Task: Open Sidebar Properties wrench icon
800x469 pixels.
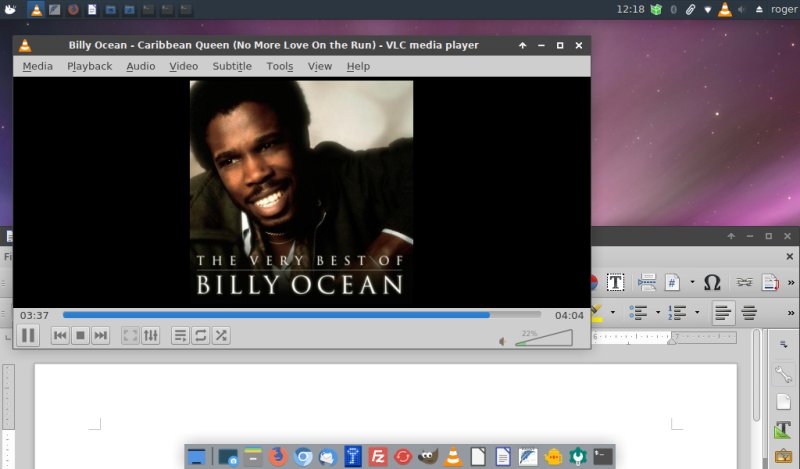Action: 783,374
